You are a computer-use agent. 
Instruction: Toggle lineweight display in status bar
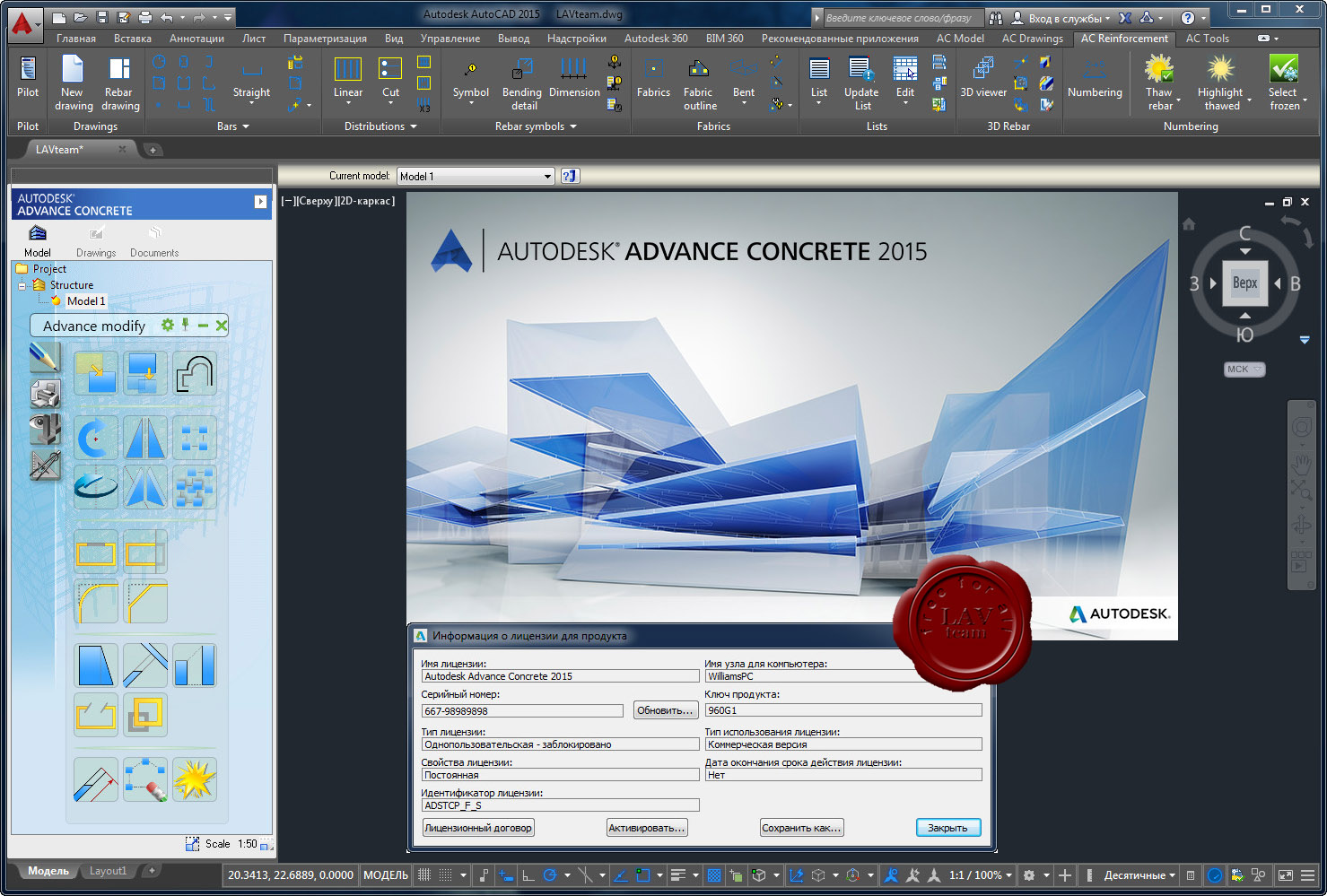[678, 874]
